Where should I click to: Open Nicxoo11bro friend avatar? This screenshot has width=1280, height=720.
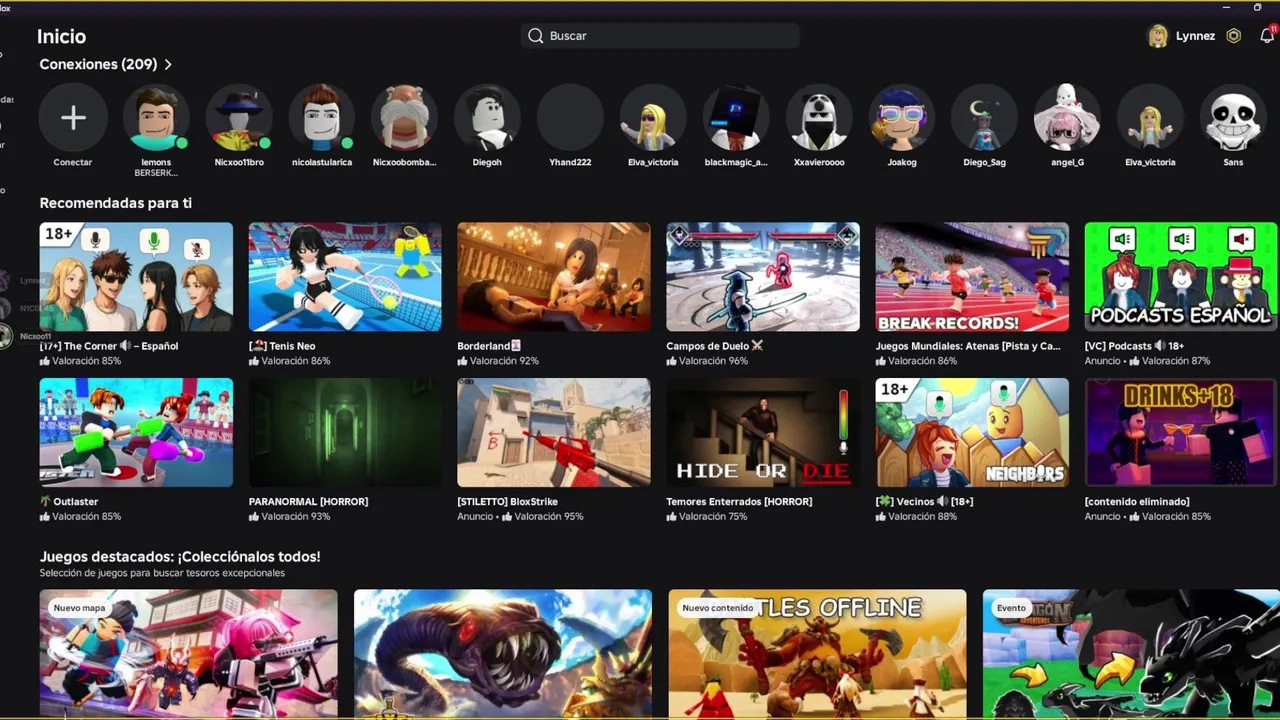239,118
